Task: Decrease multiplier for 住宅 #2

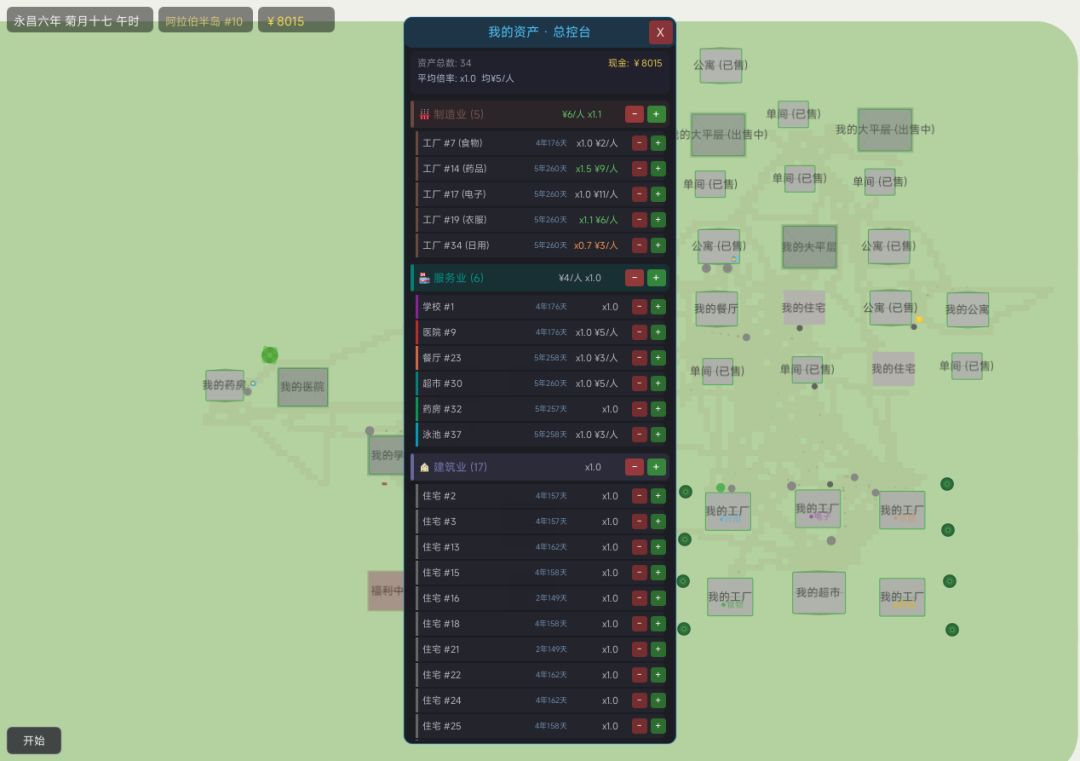Action: coord(640,496)
